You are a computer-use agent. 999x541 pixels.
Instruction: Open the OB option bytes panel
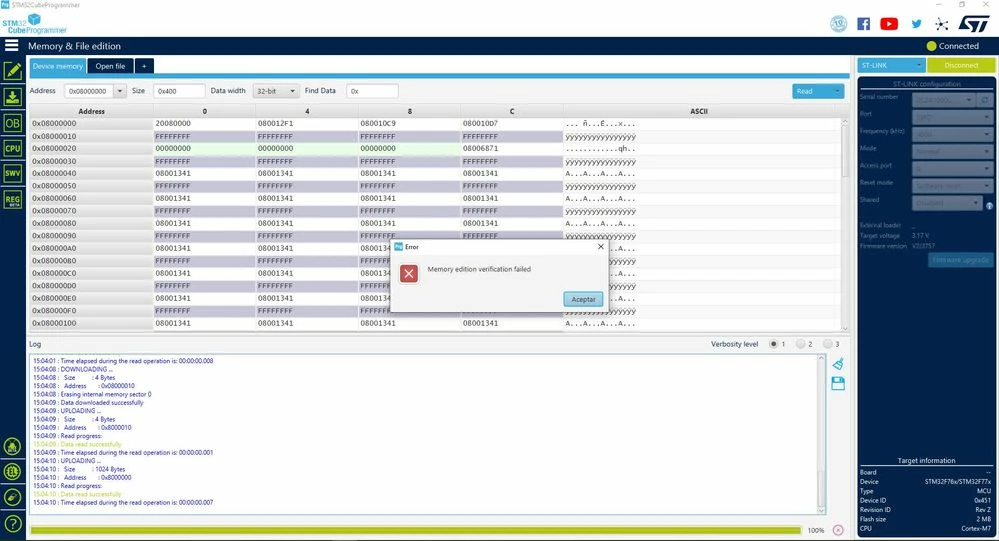(x=13, y=123)
